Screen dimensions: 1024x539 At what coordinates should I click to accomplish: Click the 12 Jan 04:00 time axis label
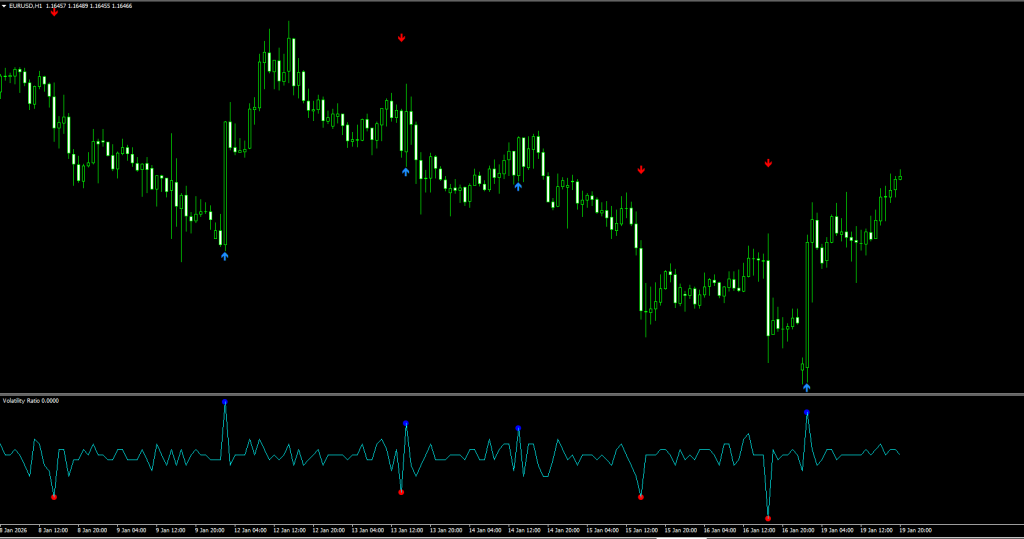tap(251, 531)
